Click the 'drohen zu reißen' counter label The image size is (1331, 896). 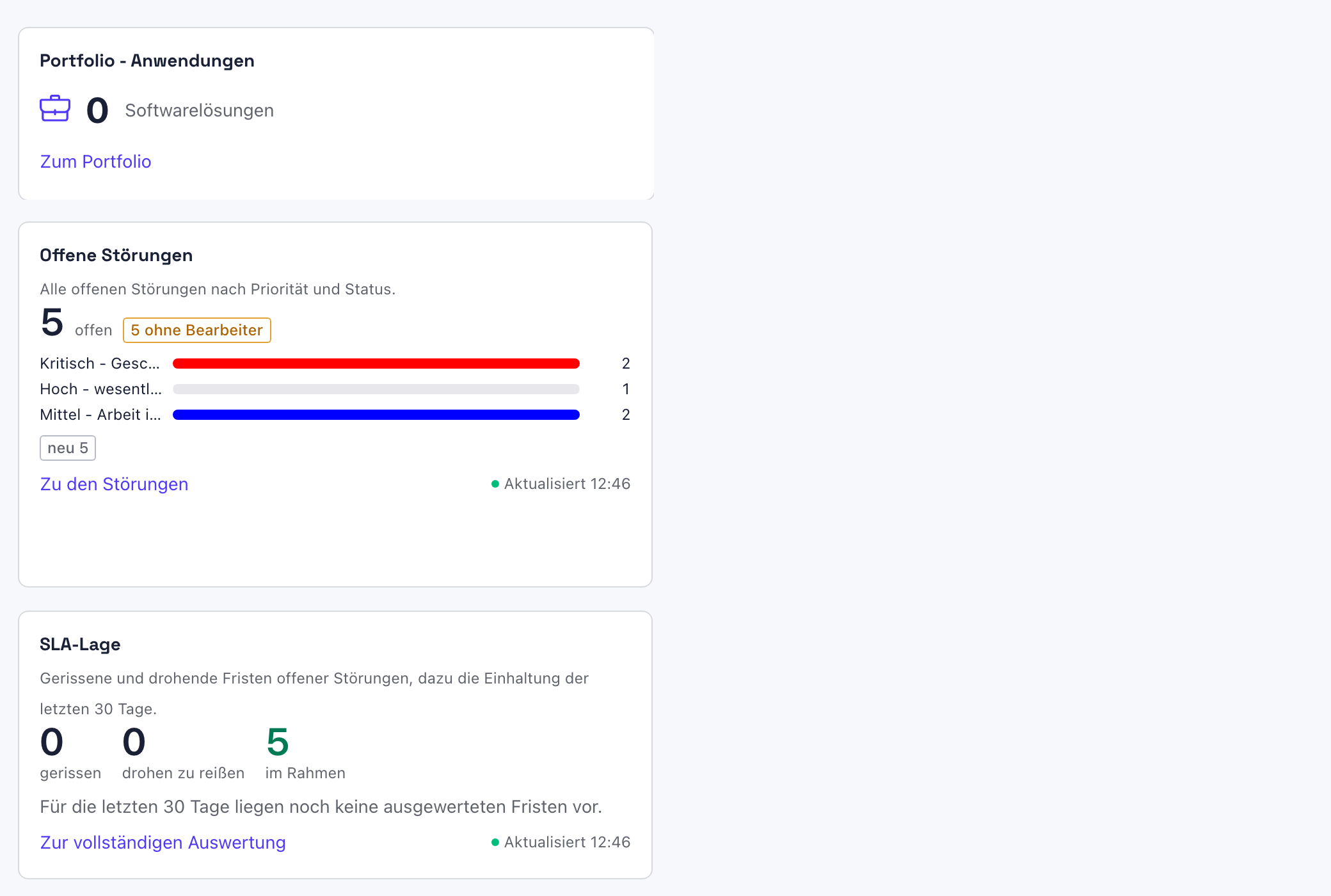click(x=183, y=773)
